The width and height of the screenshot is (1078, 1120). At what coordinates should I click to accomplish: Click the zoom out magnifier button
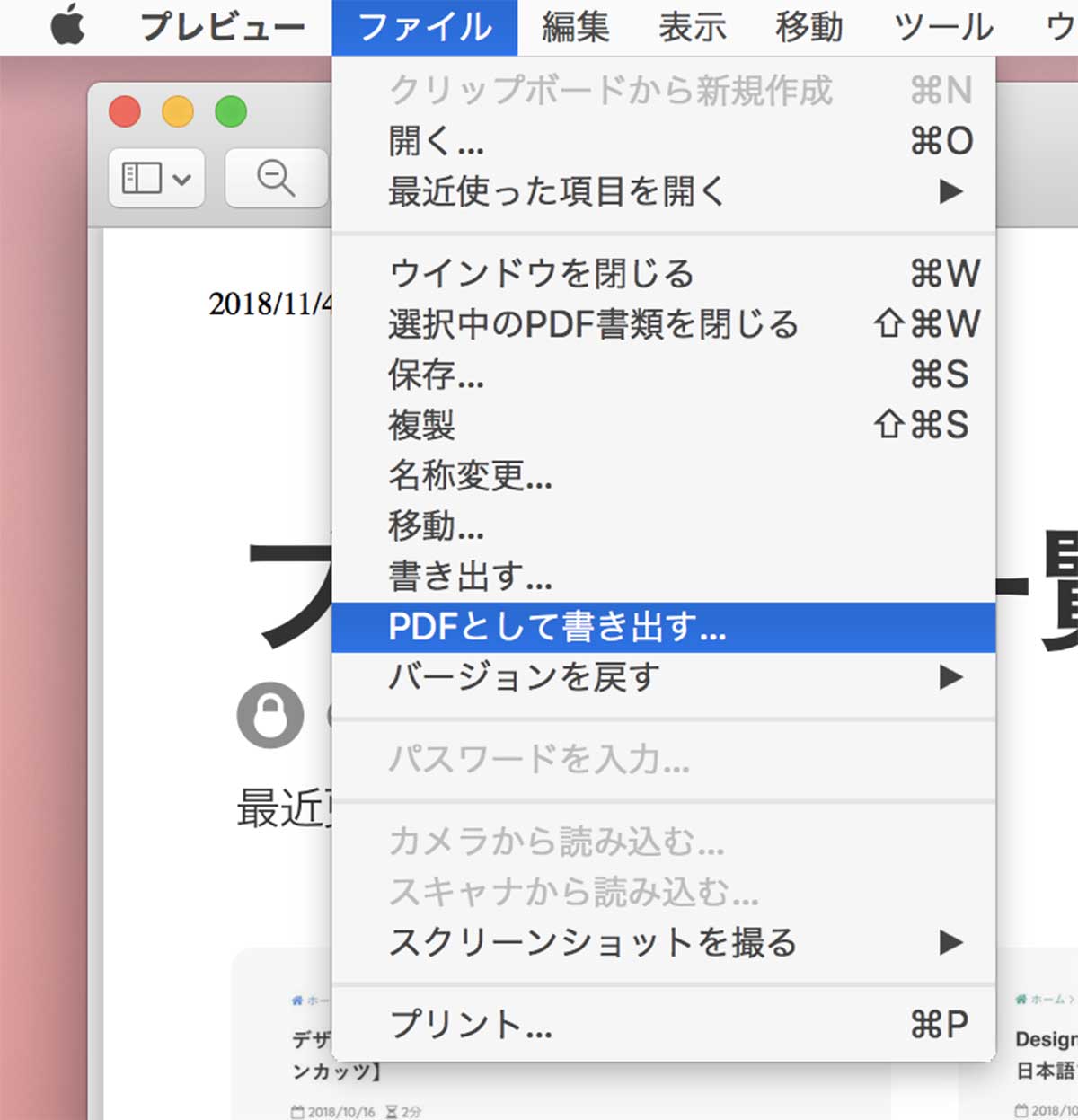tap(276, 178)
